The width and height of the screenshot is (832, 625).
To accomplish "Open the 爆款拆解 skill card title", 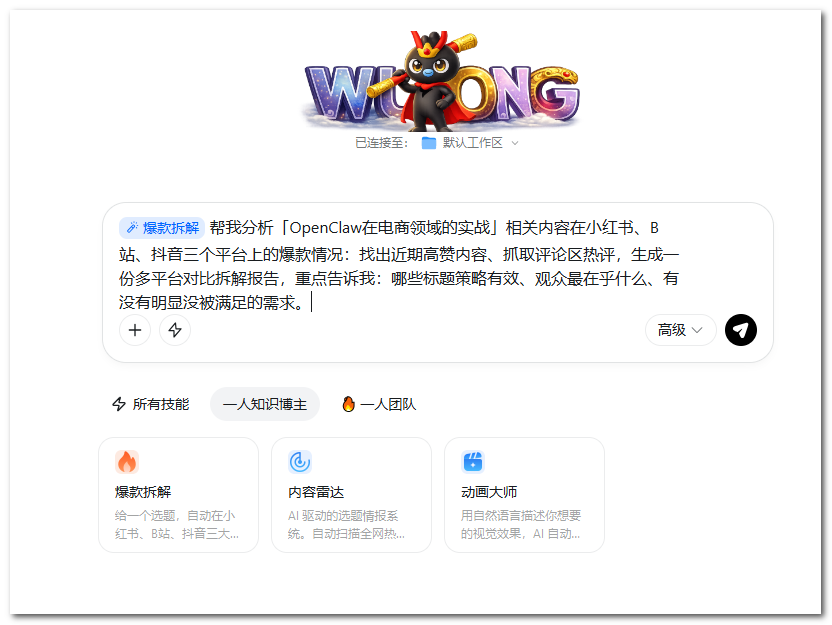I will tap(143, 492).
